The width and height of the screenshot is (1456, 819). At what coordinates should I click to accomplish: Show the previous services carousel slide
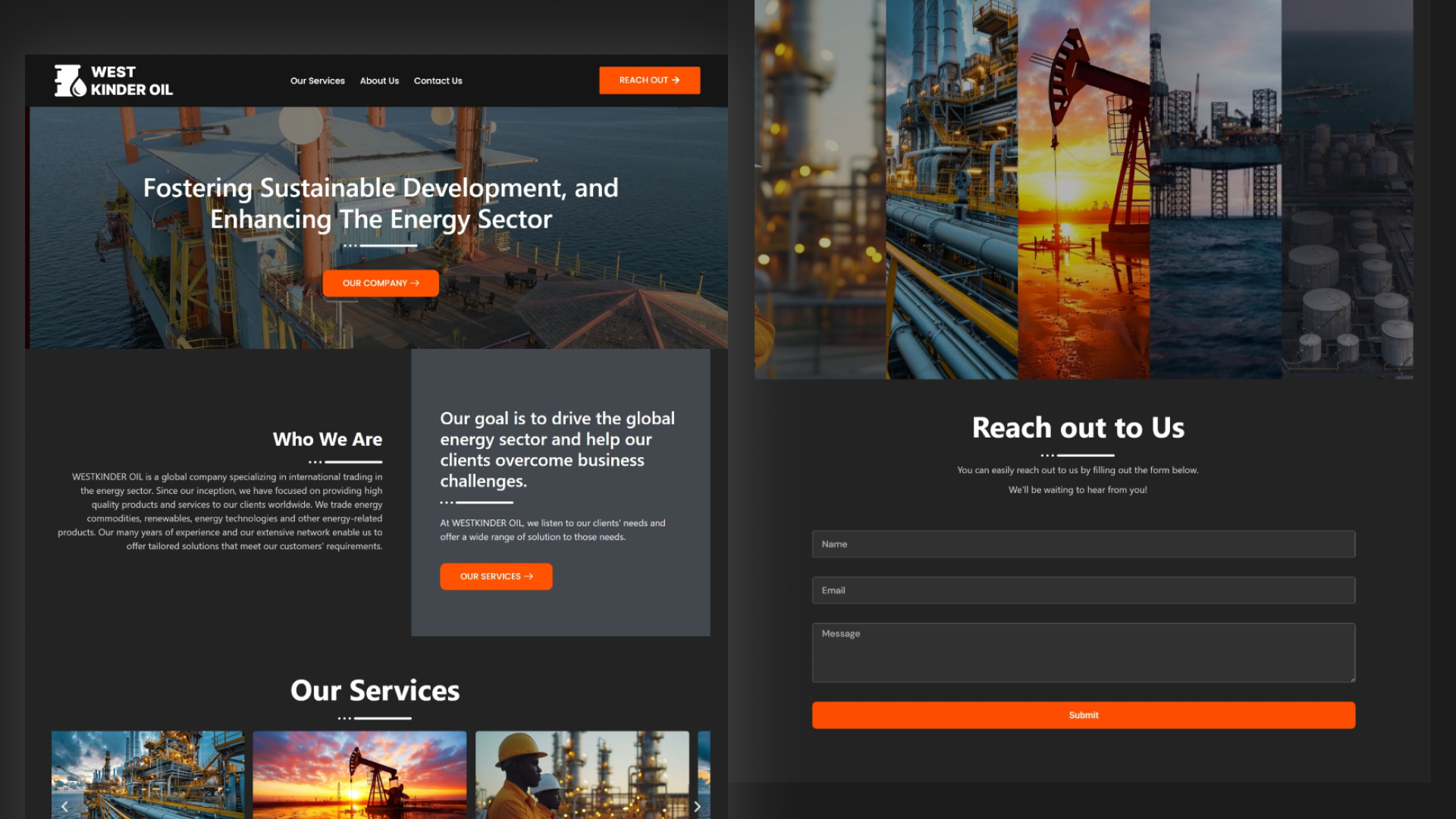tap(64, 806)
